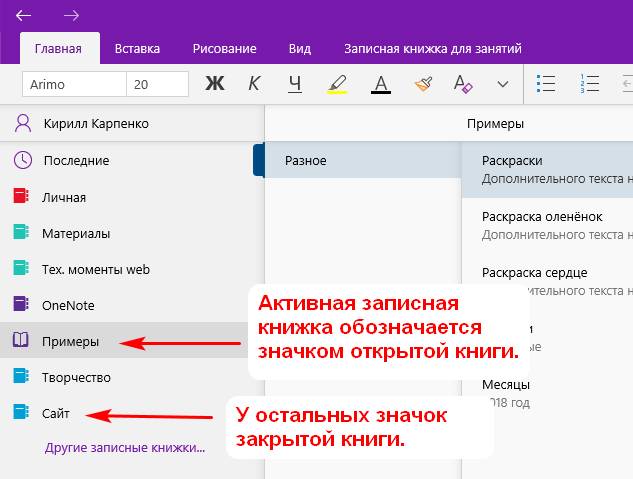Click the user profile icon
Screen dimensions: 633x479
tap(23, 123)
